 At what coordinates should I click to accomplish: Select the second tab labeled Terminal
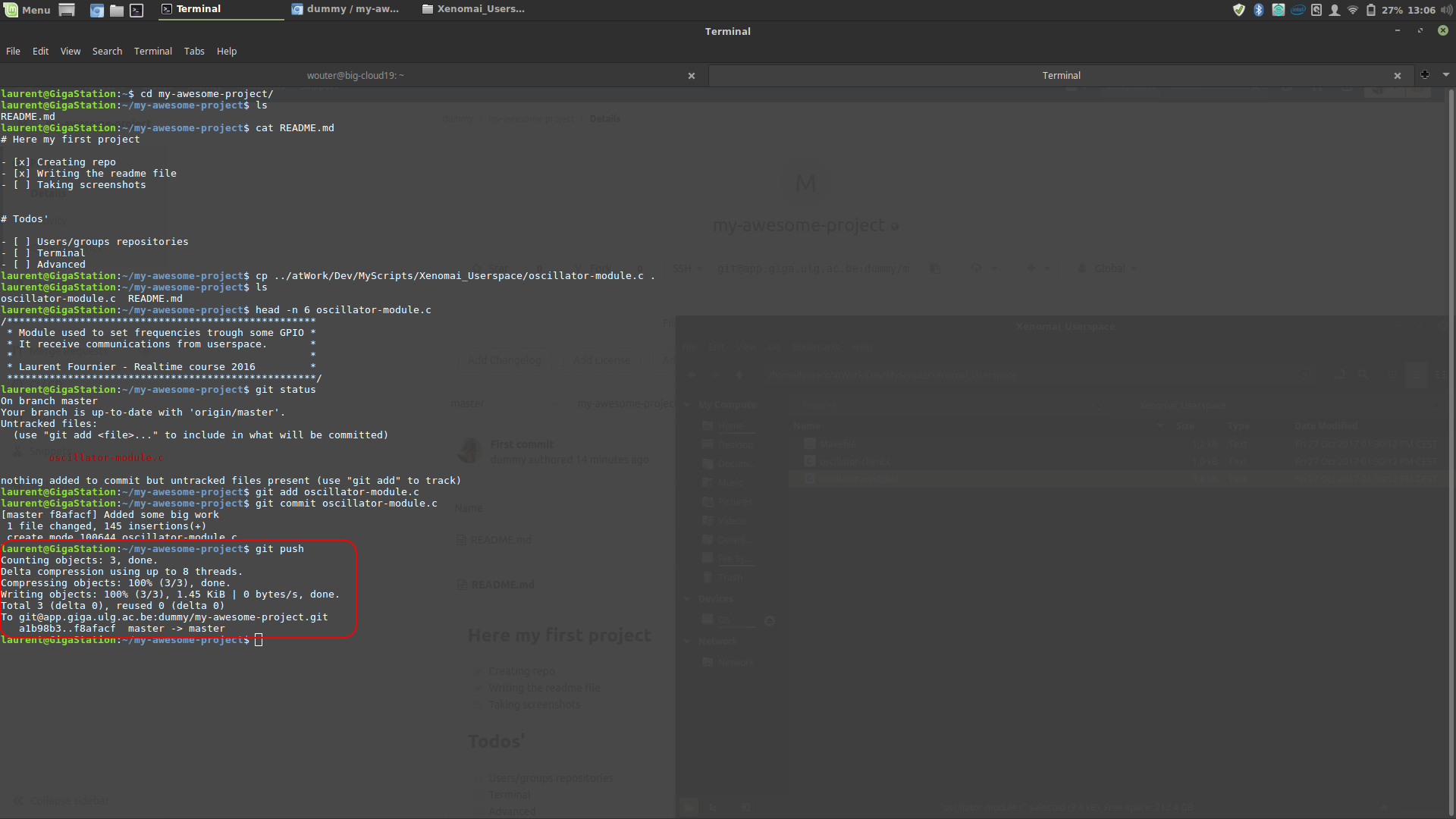[x=1061, y=75]
